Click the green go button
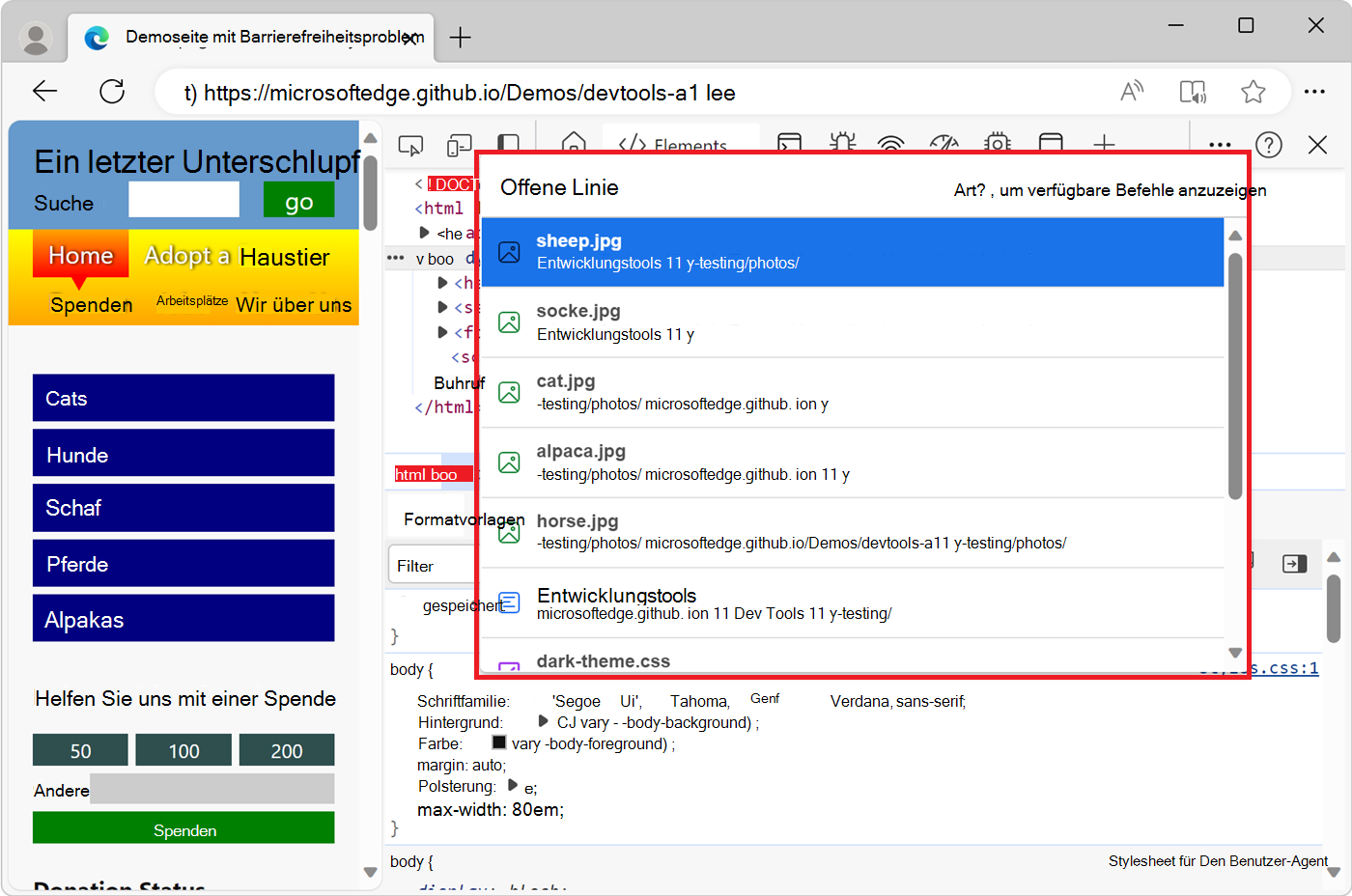This screenshot has height=896, width=1352. point(299,200)
